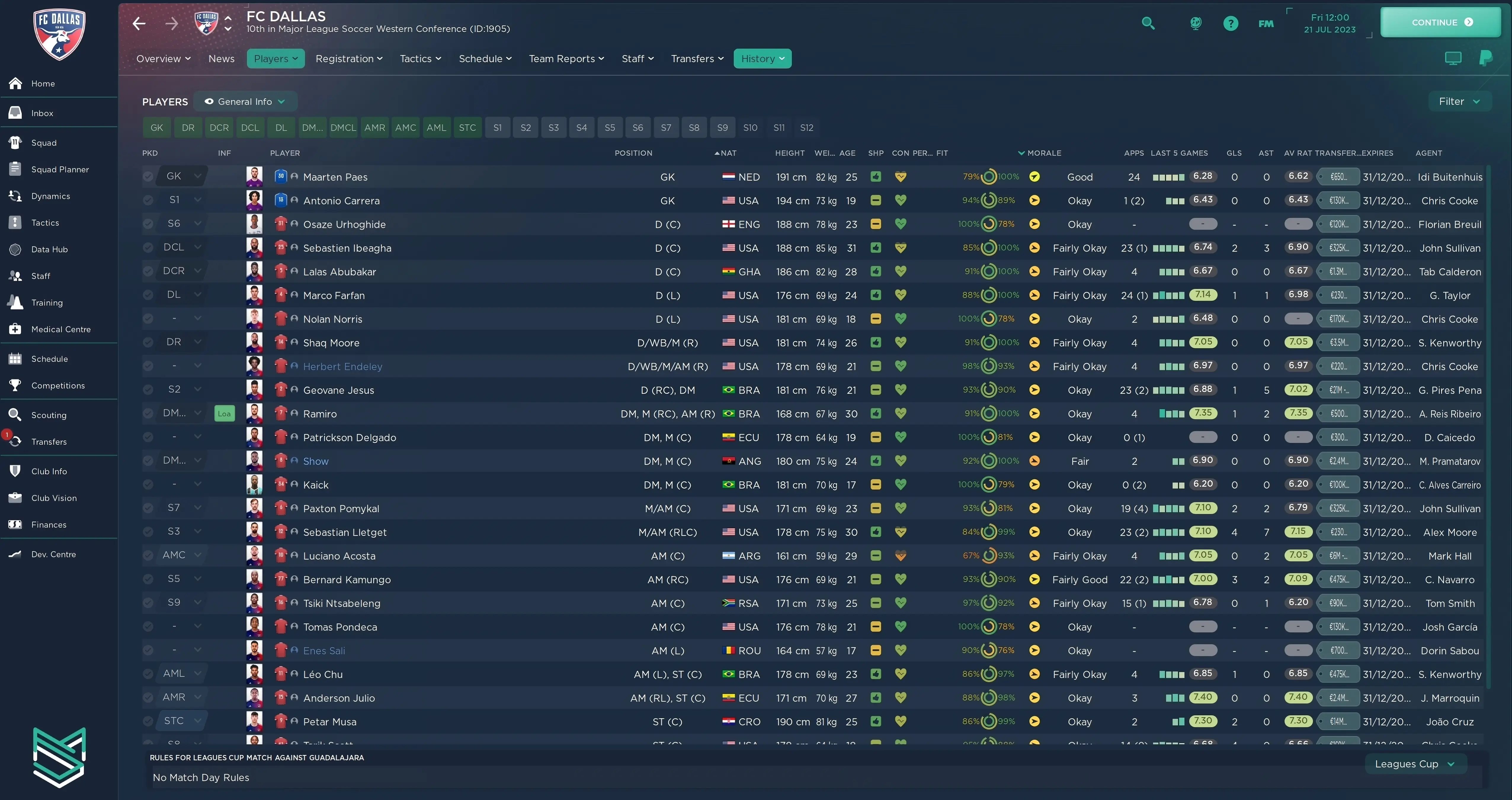Image resolution: width=1512 pixels, height=800 pixels.
Task: Expand the General Info view dropdown
Action: pos(245,102)
